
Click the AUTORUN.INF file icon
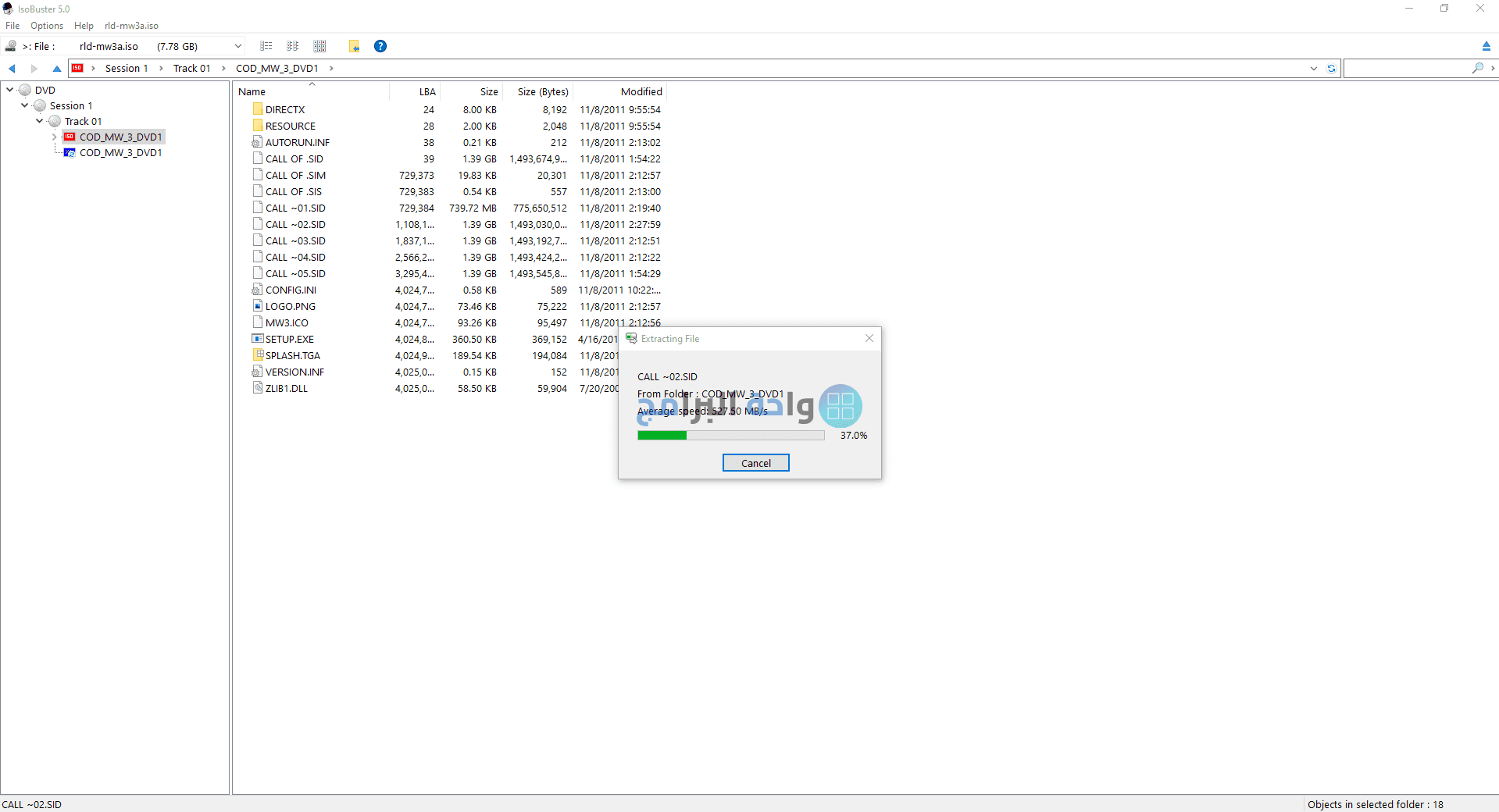[257, 142]
